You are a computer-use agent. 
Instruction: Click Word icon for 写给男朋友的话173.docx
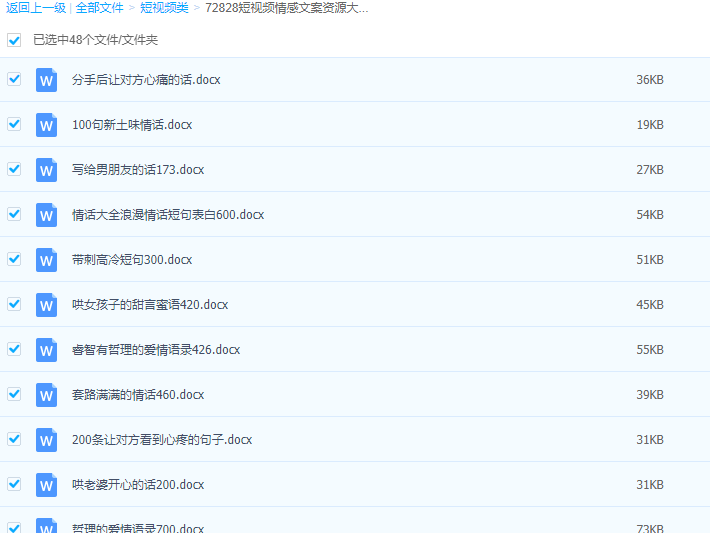tap(46, 170)
